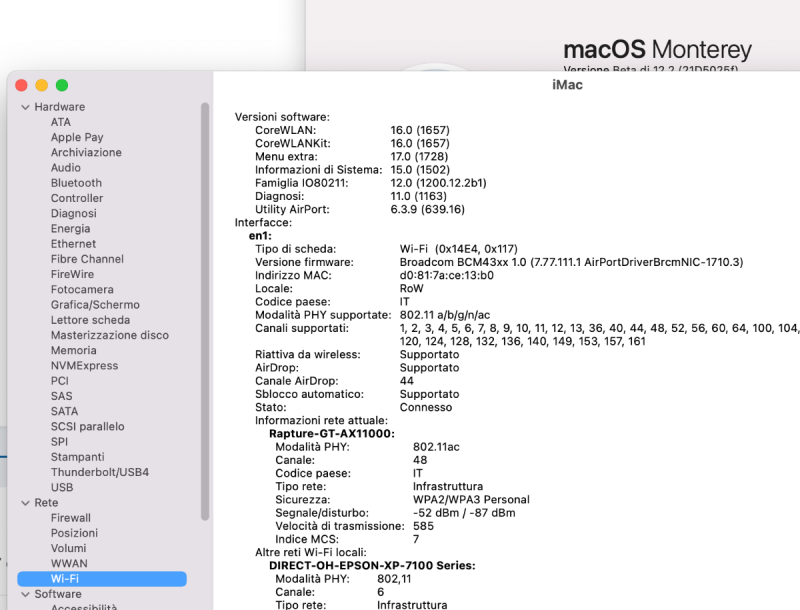Image resolution: width=800 pixels, height=610 pixels.
Task: Open Fotocamera in the sidebar
Action: click(82, 290)
